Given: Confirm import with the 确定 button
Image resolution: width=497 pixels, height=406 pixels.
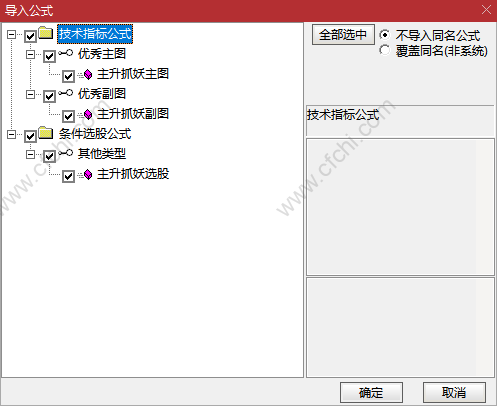Looking at the screenshot, I should pos(371,393).
